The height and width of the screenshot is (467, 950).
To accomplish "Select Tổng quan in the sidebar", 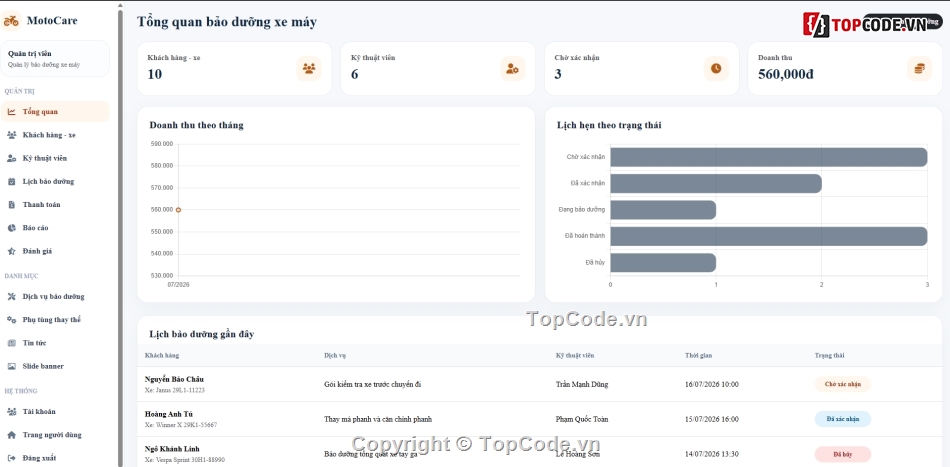I will [x=55, y=111].
